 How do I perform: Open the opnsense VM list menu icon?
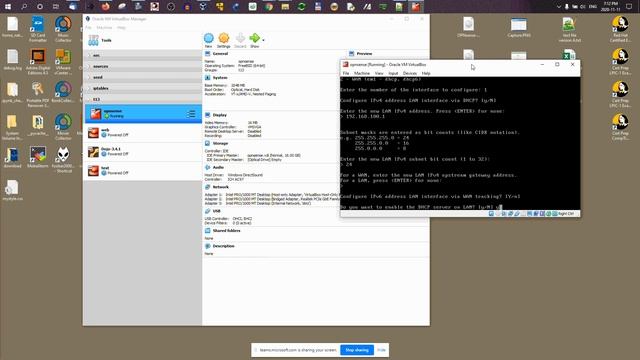[x=191, y=114]
